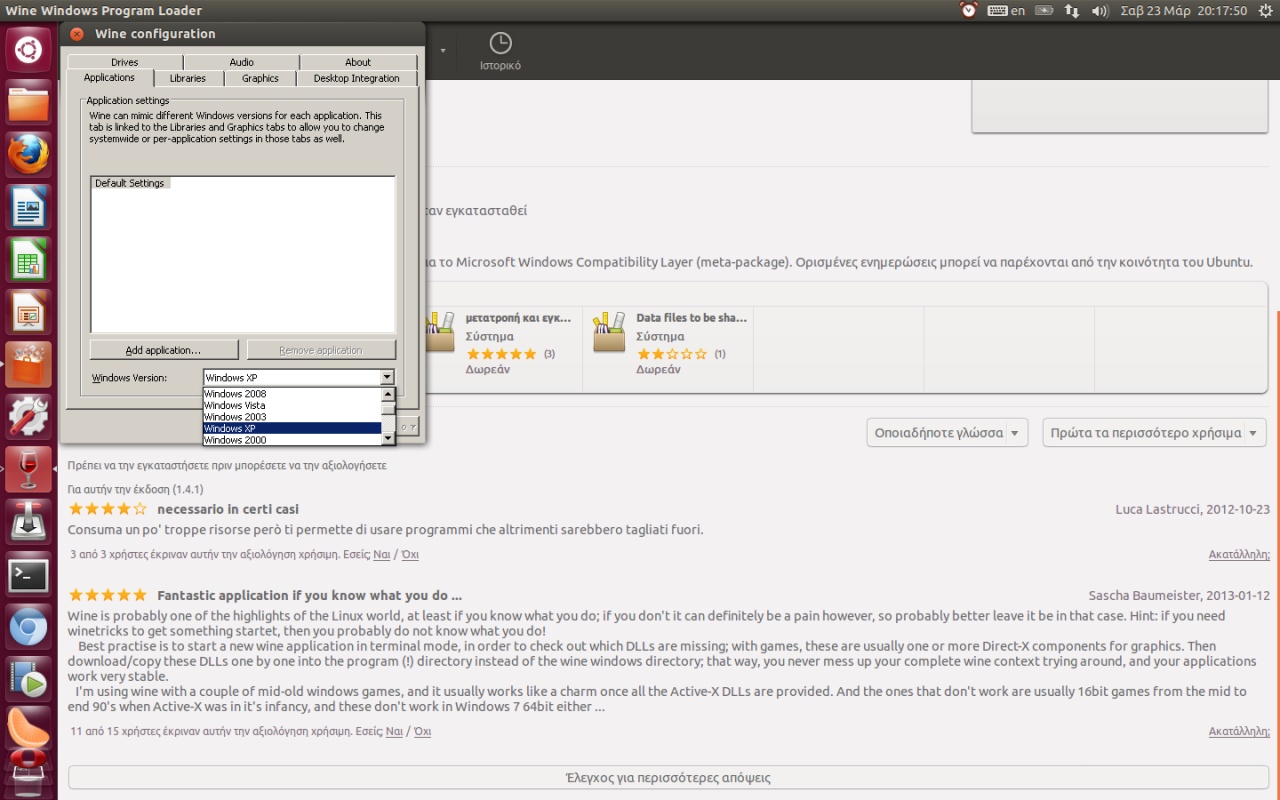Image resolution: width=1280 pixels, height=800 pixels.
Task: Open the Terminal from the launcher
Action: [x=29, y=575]
